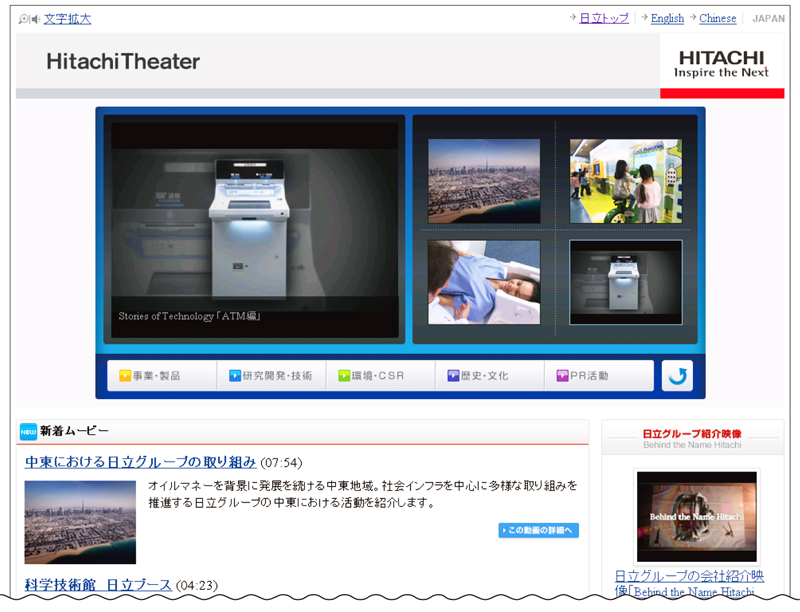The height and width of the screenshot is (612, 800).
Task: Click the magnifier text-enlarge icon
Action: coord(23,19)
